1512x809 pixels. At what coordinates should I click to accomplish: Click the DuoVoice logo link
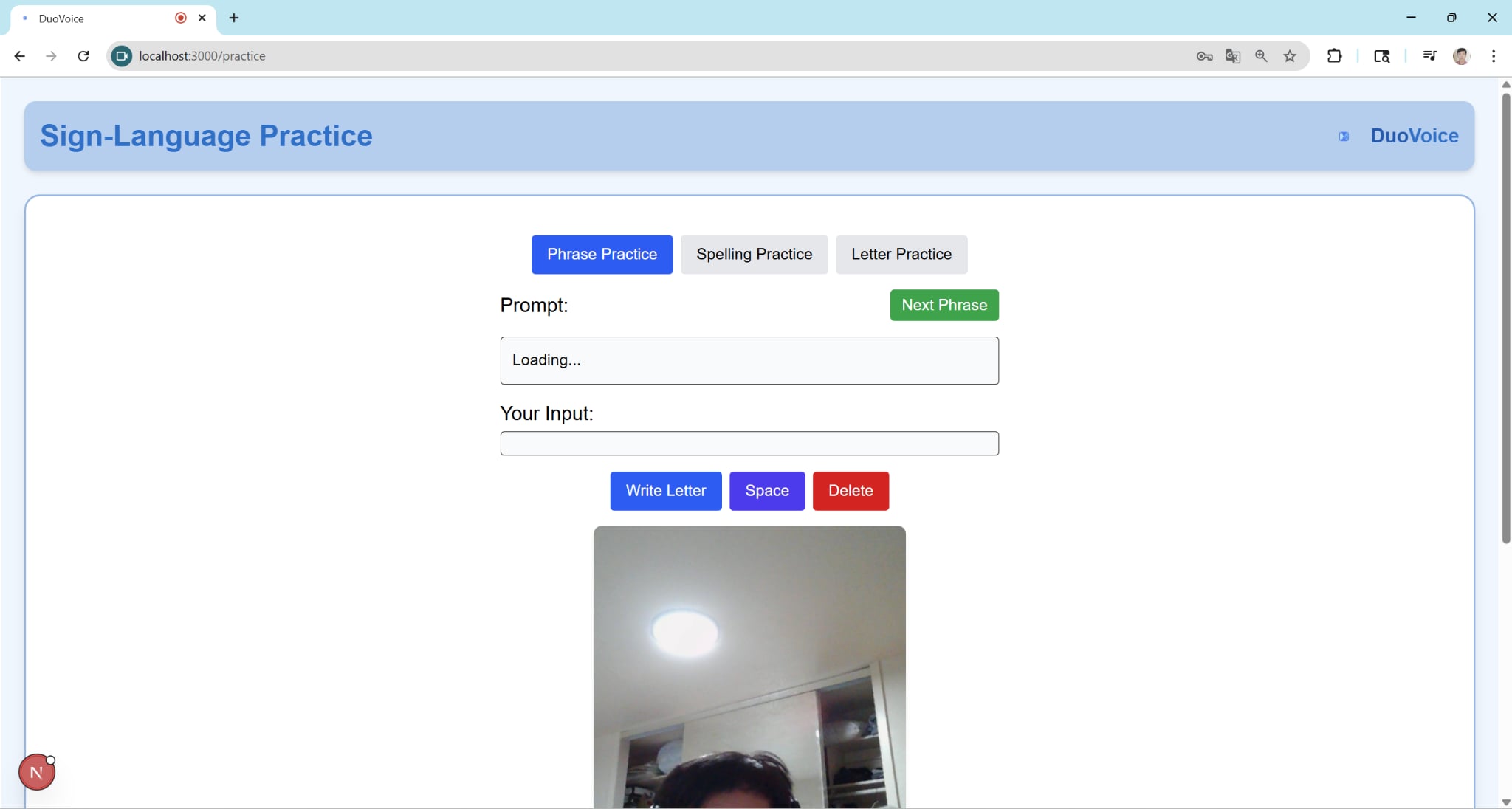(x=1413, y=136)
